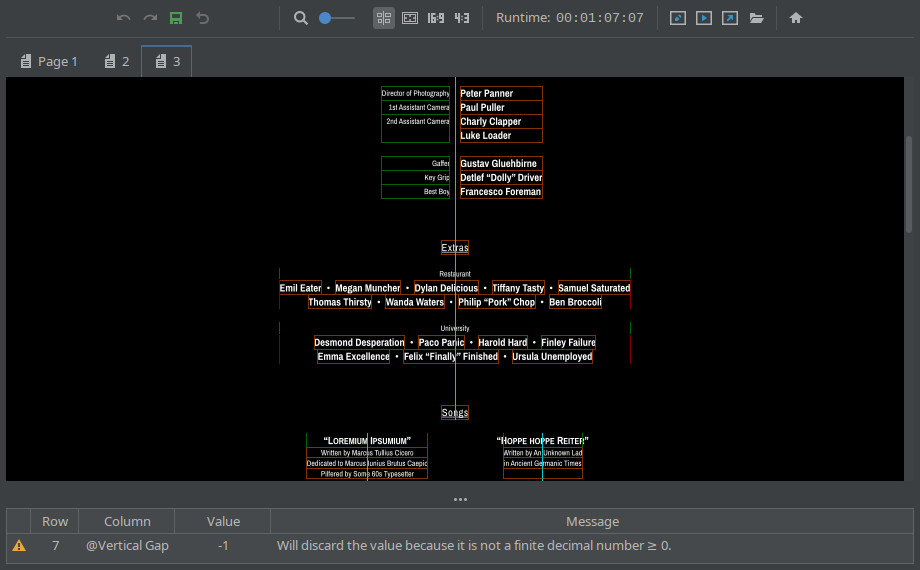
Task: Open the delivery export window
Action: click(x=730, y=18)
